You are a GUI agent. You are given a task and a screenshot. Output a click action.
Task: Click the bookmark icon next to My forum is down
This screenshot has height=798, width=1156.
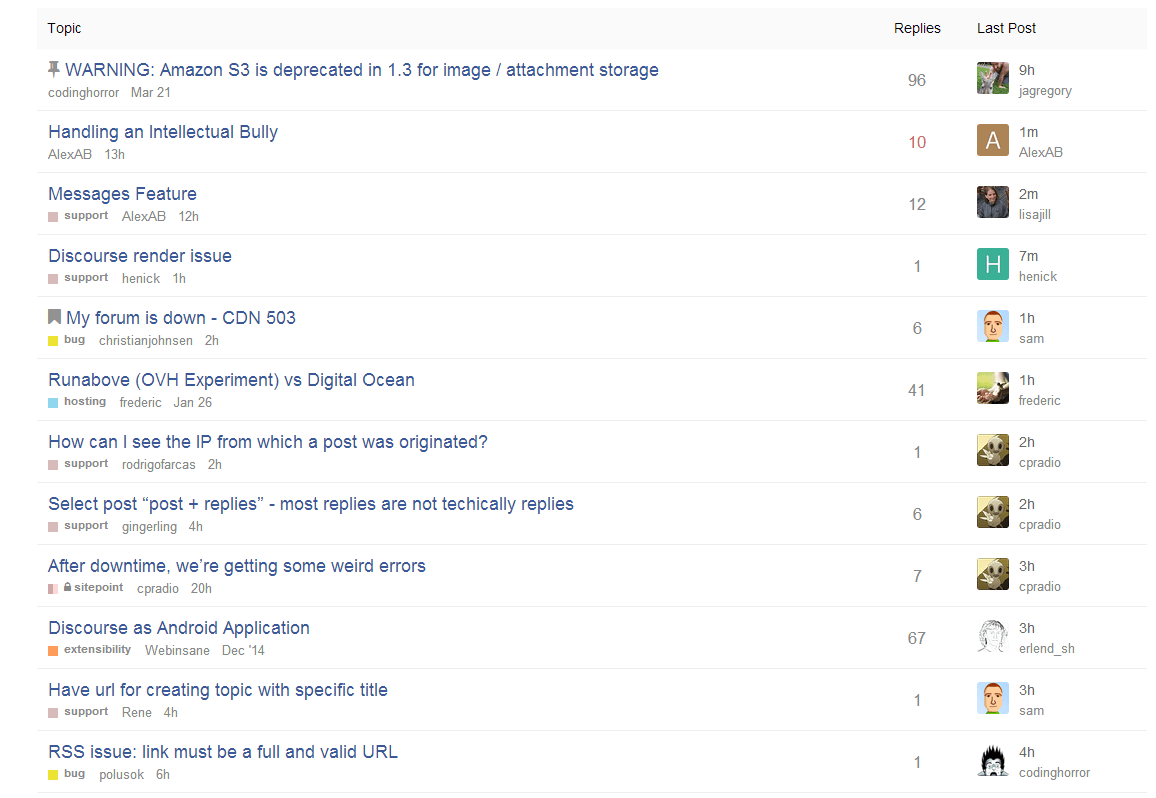[54, 317]
